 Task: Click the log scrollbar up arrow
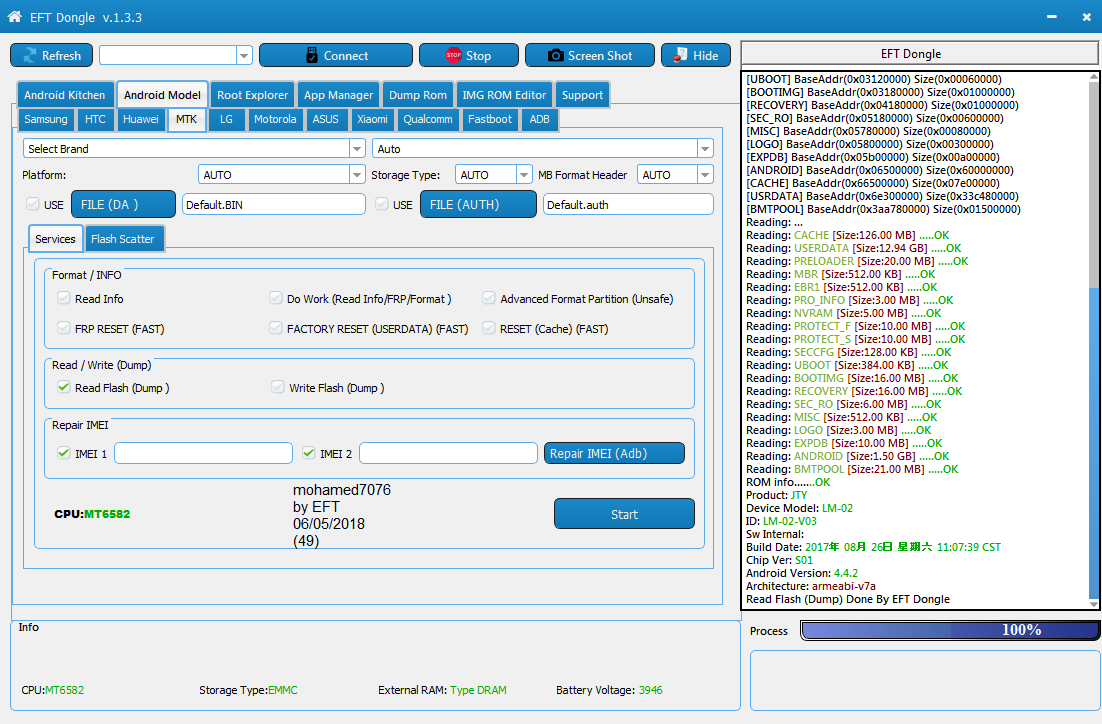point(1094,77)
